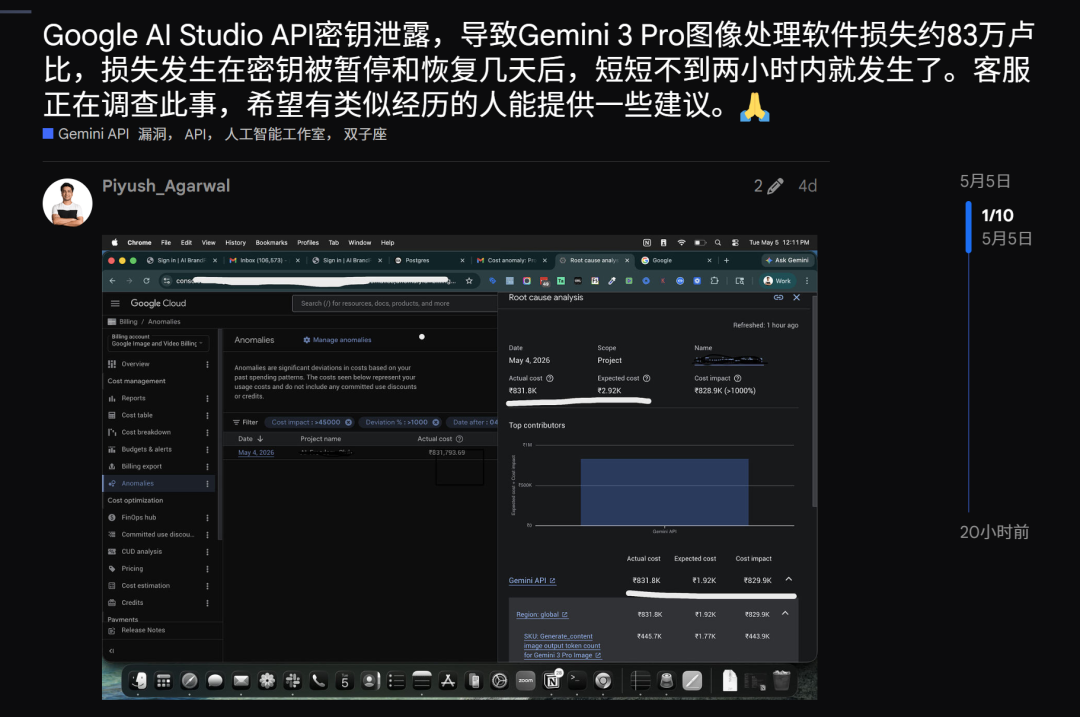Image resolution: width=1080 pixels, height=717 pixels.
Task: Jump to latest post via 20小时前
Action: pyautogui.click(x=995, y=532)
